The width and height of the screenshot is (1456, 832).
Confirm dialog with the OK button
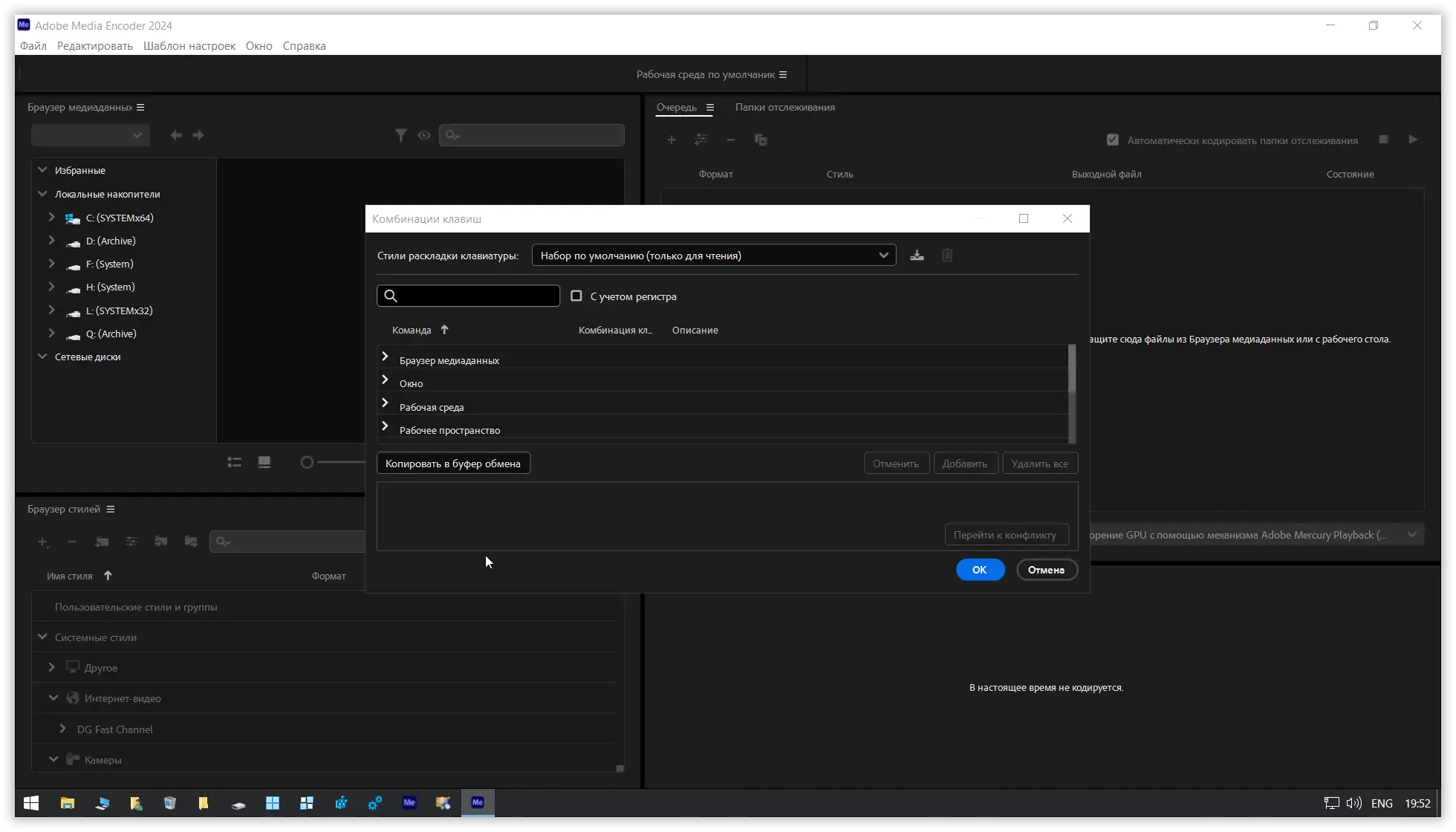coord(979,570)
